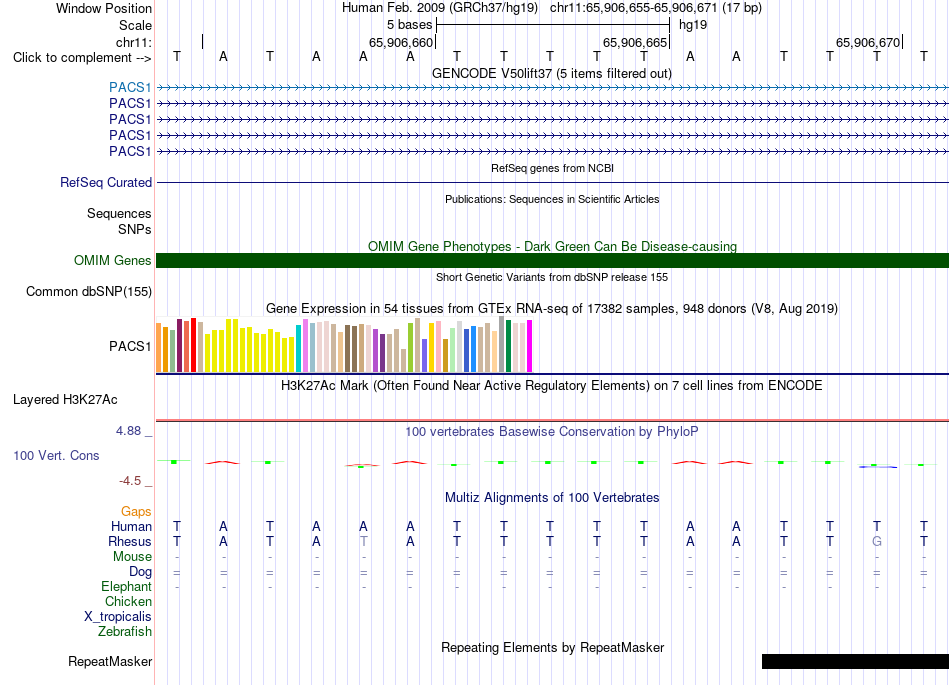
Task: Click the Window Position label
Action: [104, 8]
